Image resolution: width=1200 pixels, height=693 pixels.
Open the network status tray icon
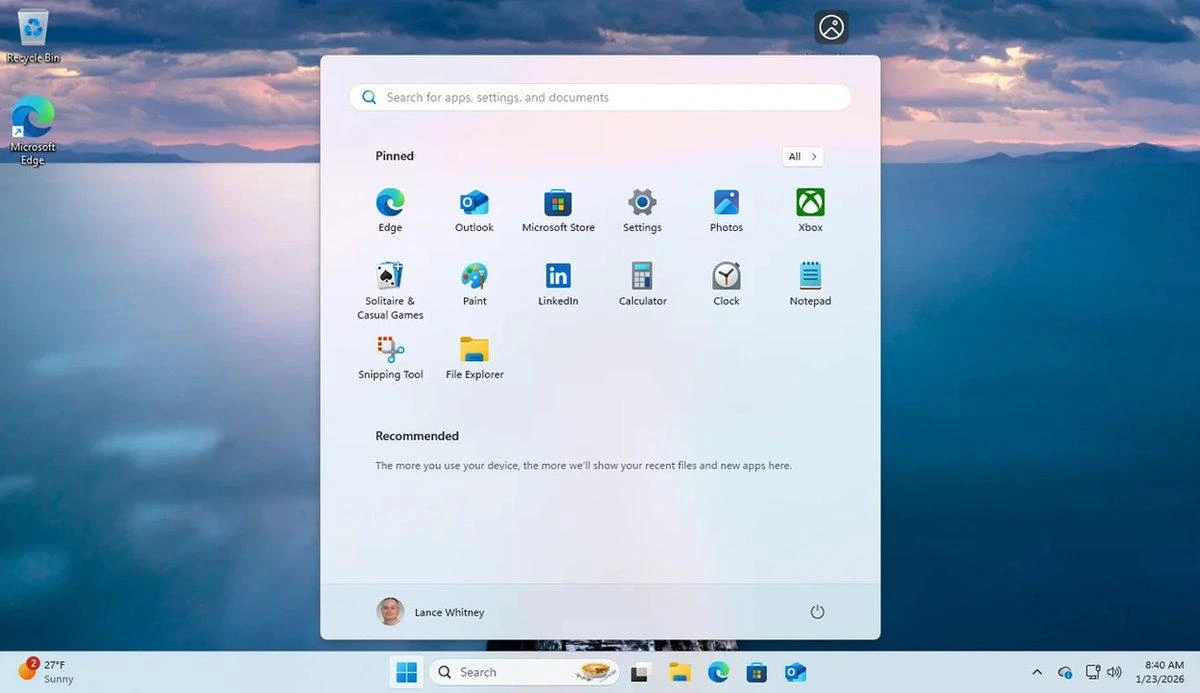(x=1093, y=672)
